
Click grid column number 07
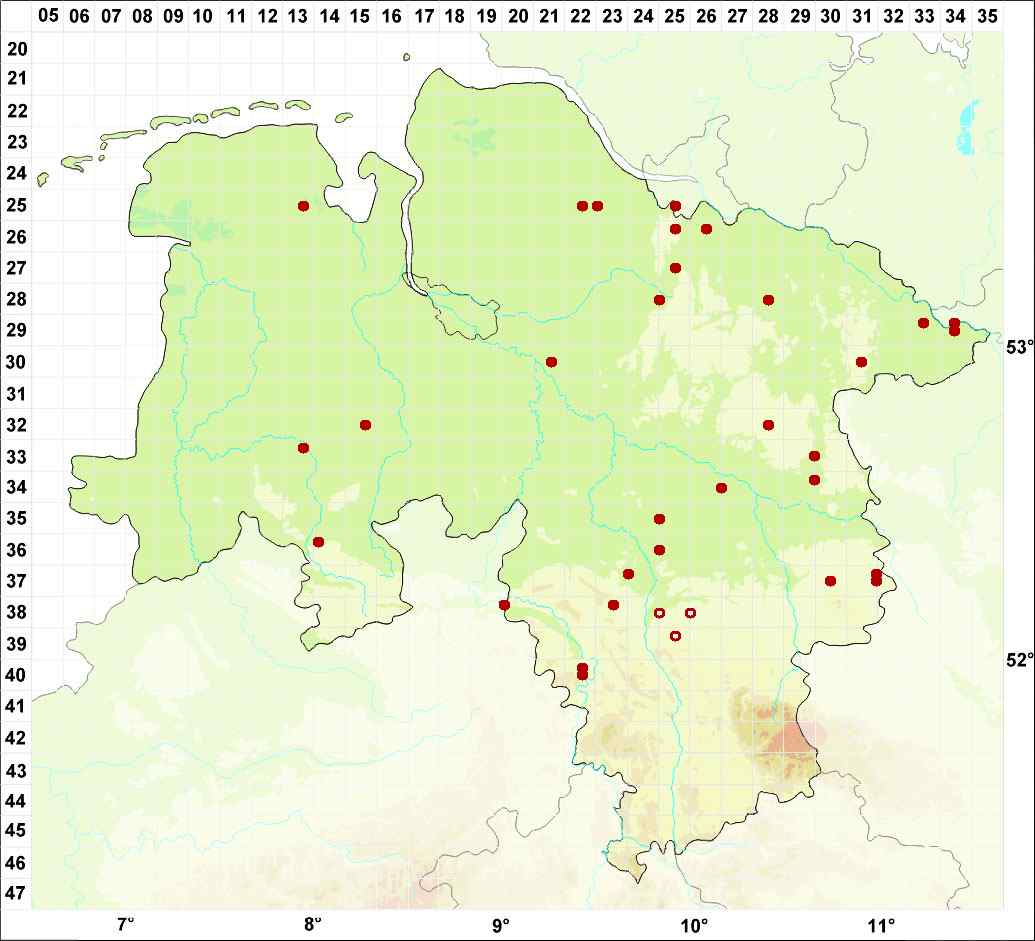click(111, 15)
